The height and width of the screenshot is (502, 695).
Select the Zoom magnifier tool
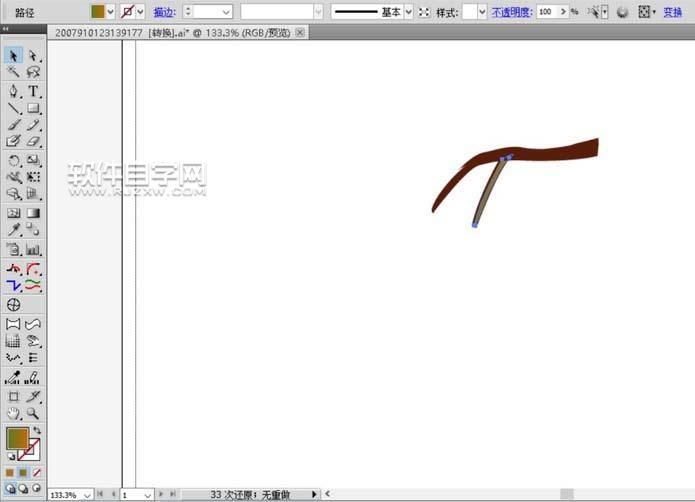coord(33,412)
